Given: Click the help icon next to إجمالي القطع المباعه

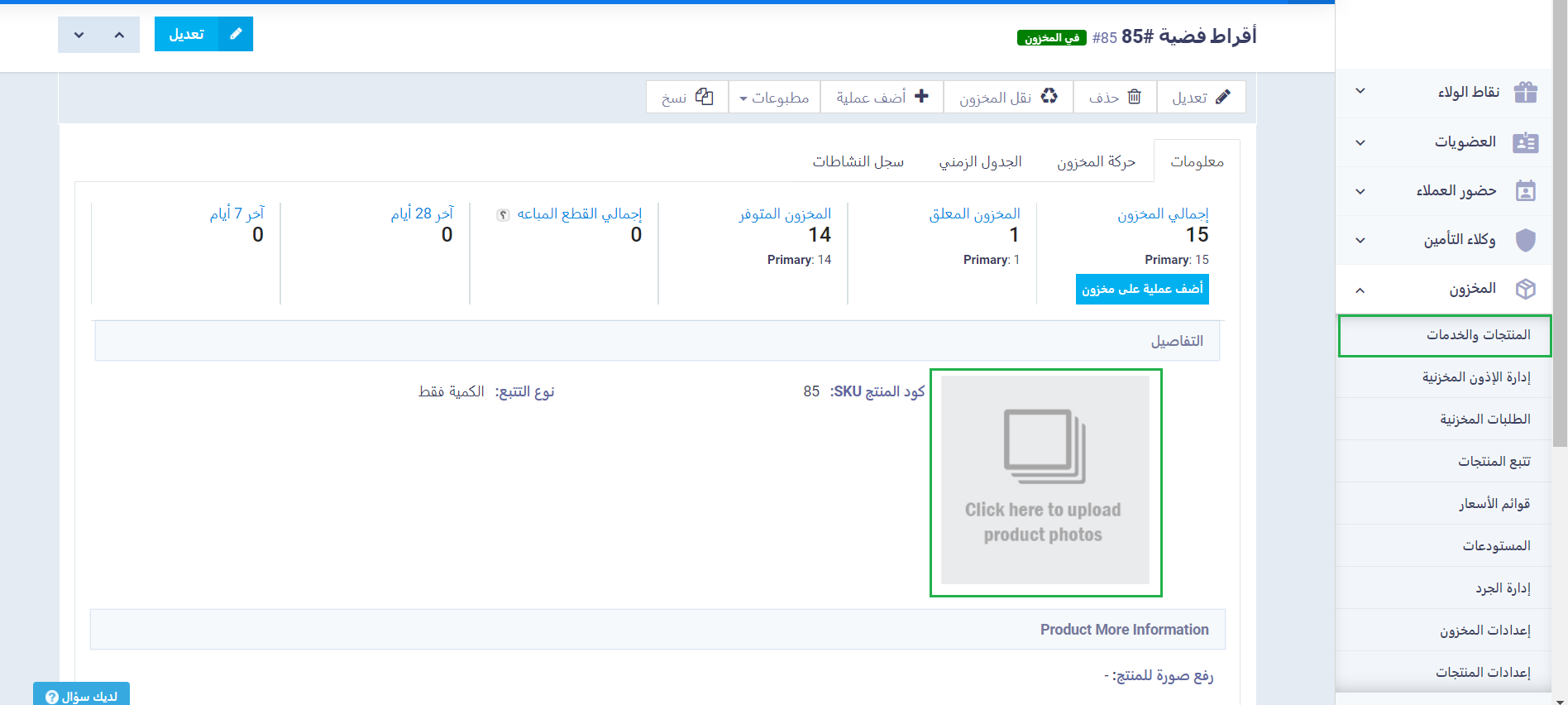Looking at the screenshot, I should coord(503,215).
